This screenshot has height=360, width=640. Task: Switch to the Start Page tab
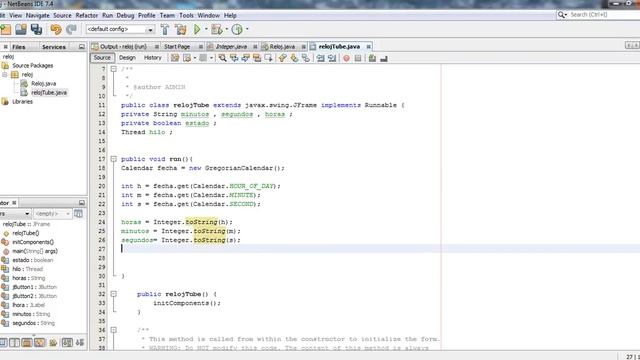[177, 47]
